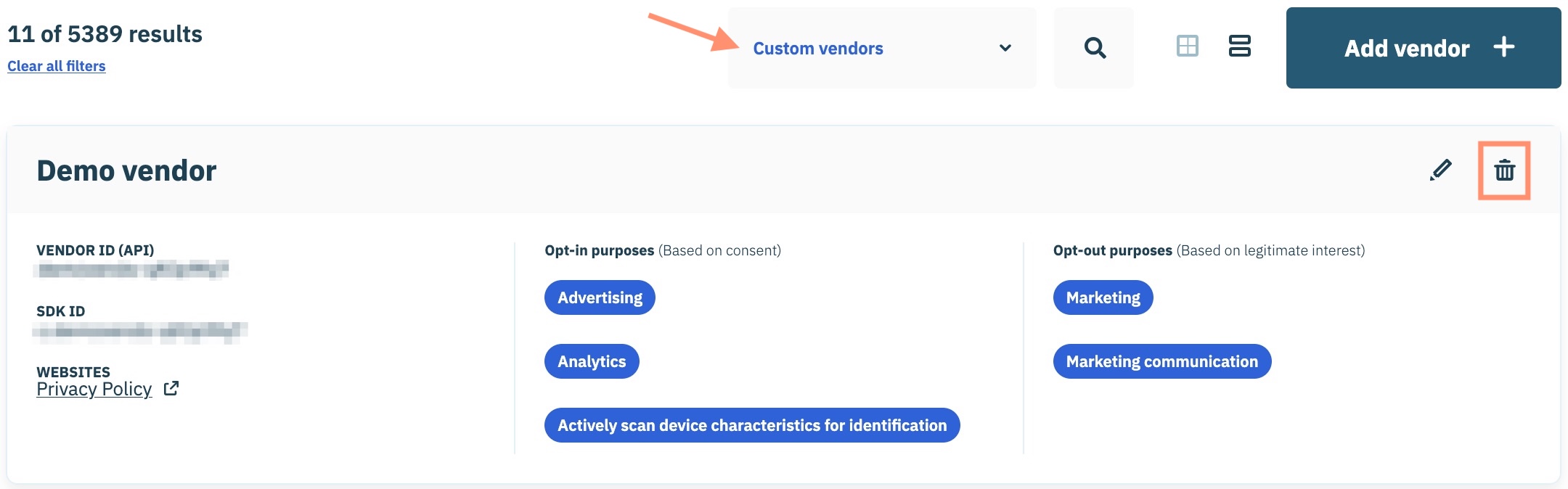1568x489 pixels.
Task: Switch to grid view layout
Action: coord(1188,46)
